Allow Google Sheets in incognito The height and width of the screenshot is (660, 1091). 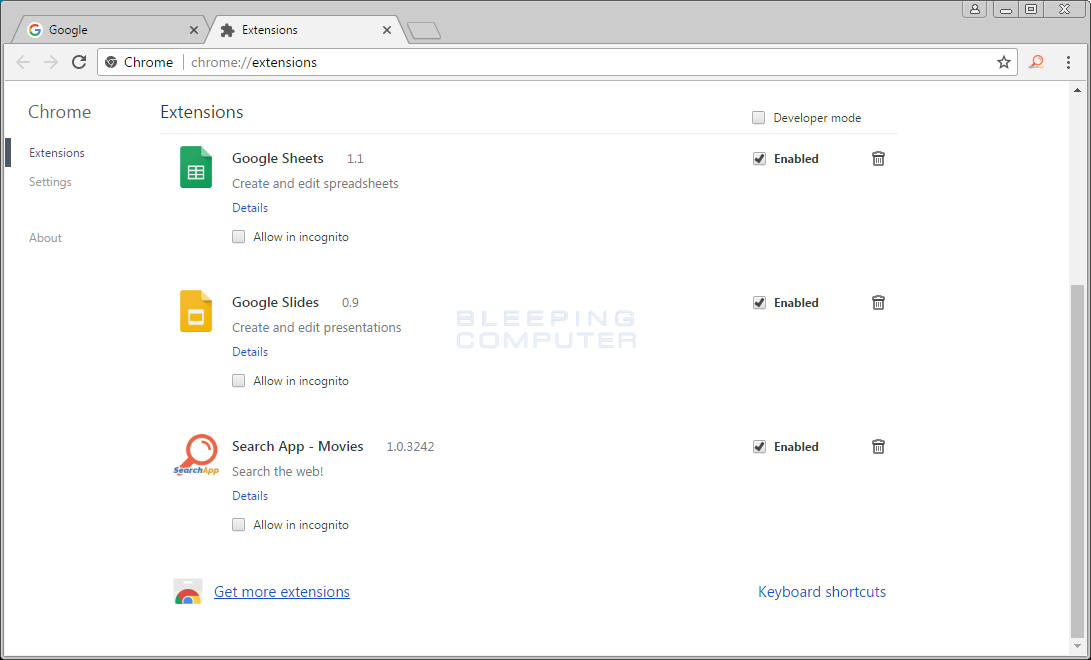click(x=239, y=236)
